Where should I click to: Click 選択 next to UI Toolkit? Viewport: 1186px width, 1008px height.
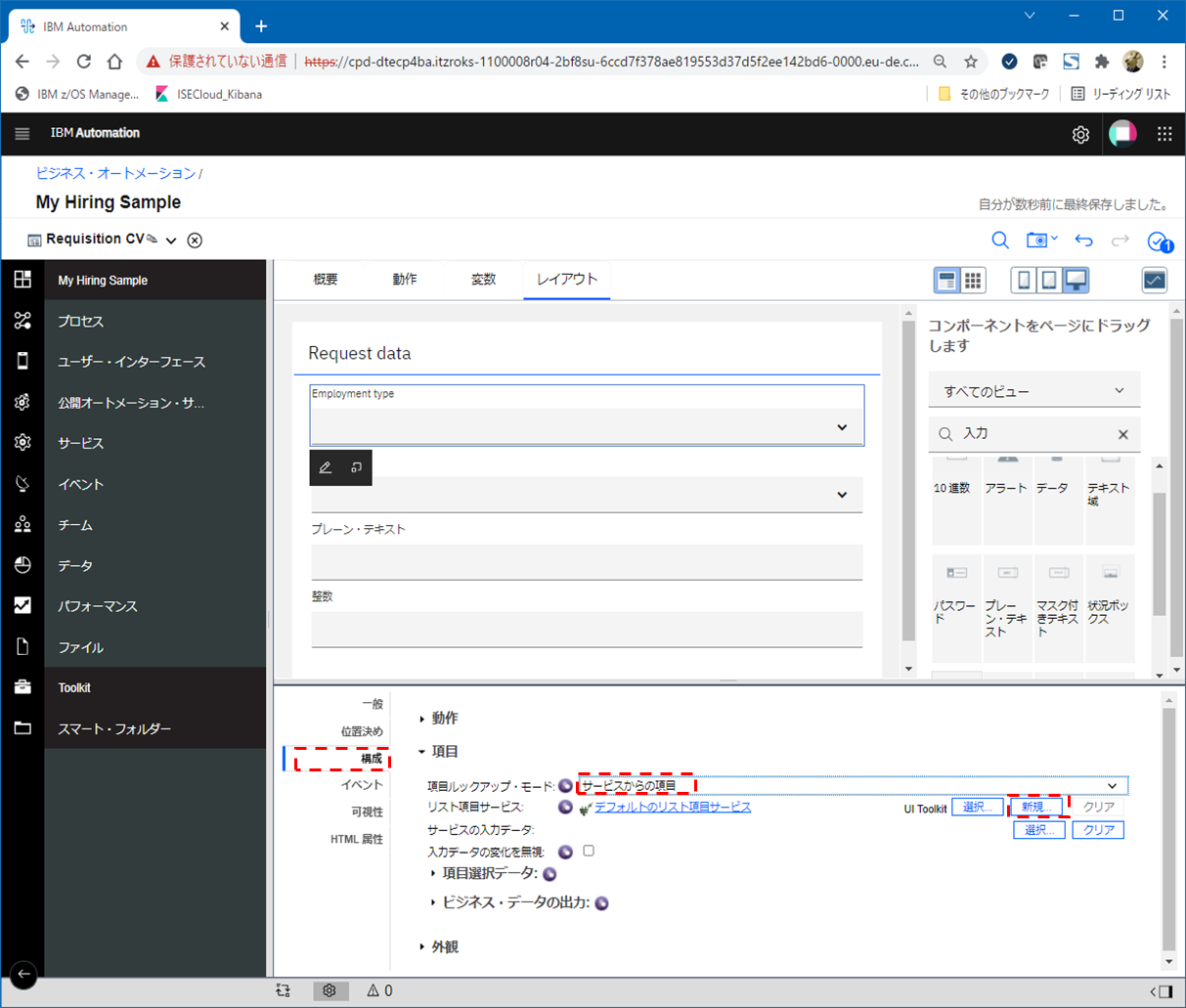pyautogui.click(x=978, y=807)
